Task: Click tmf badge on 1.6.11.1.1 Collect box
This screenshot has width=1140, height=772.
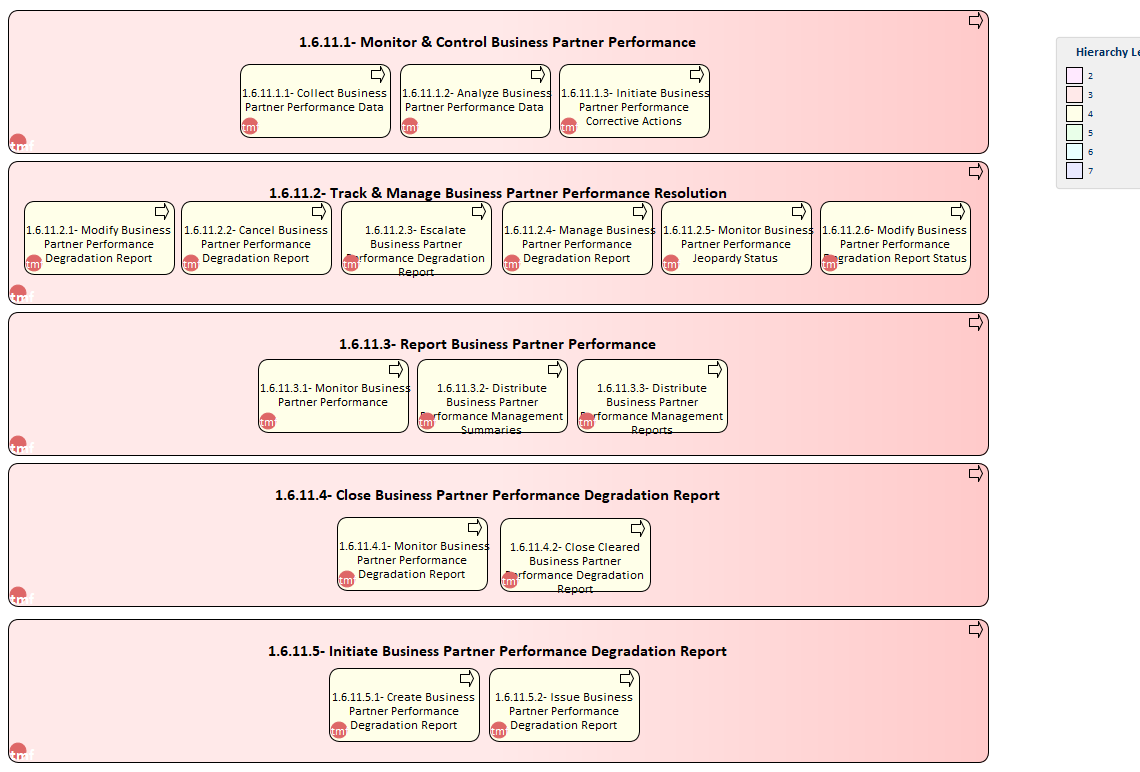Action: (x=249, y=127)
